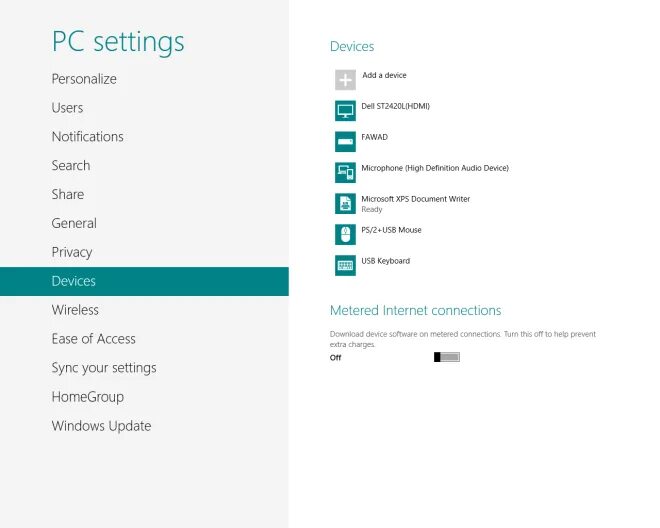Screen dimensions: 660x528
Task: Select the Dell ST2420L(HDMI) monitor icon
Action: (345, 111)
